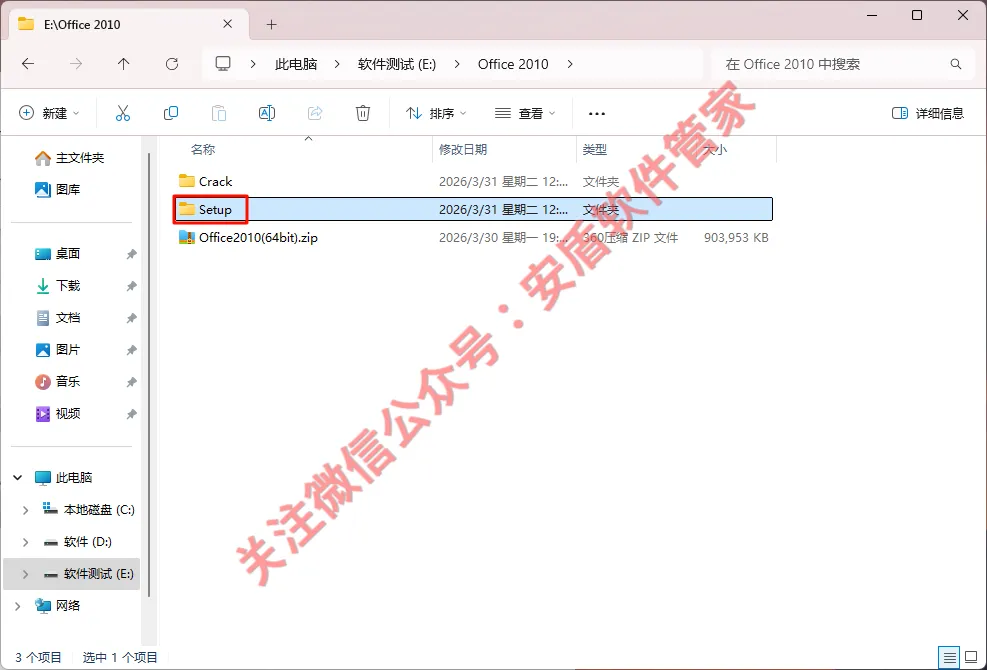Click the Rename icon in toolbar
Screen dimensions: 987x670
point(266,113)
